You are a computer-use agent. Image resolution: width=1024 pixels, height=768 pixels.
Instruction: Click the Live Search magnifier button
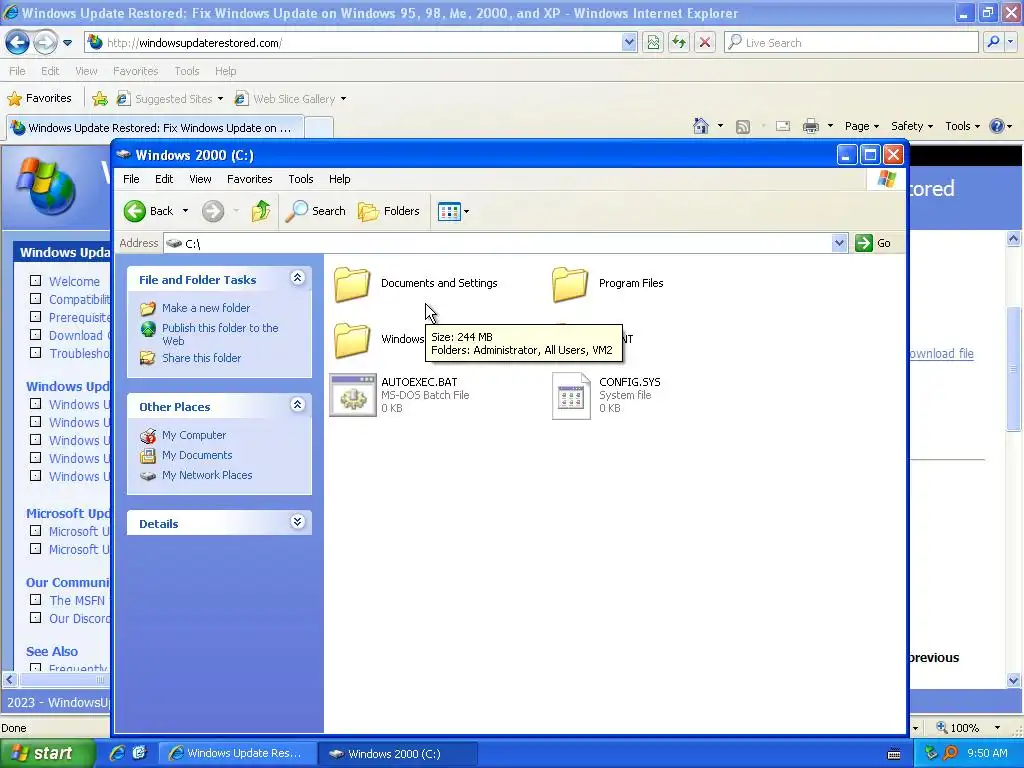[993, 42]
